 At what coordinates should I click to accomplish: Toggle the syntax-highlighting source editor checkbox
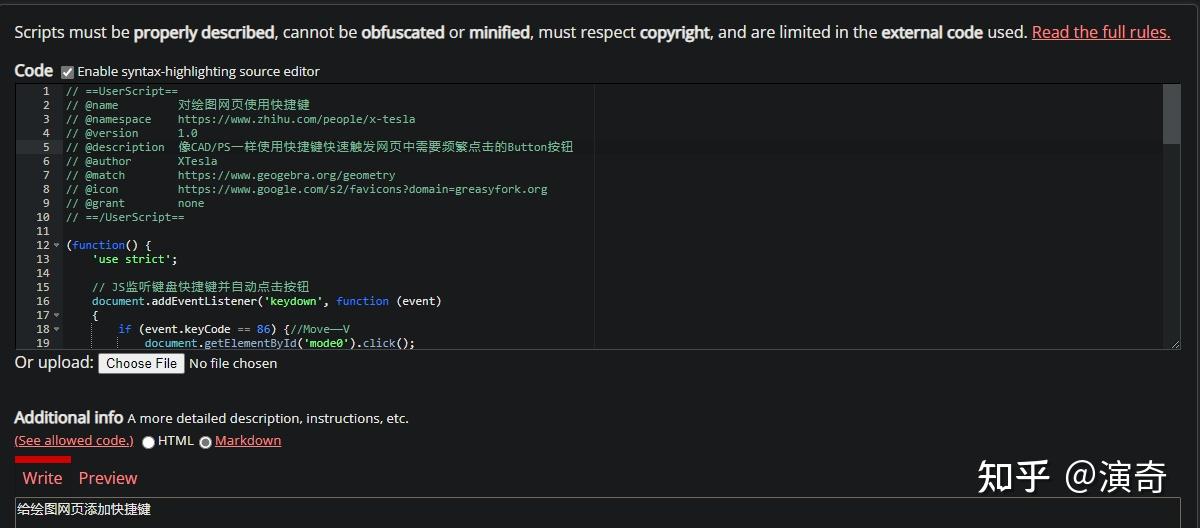(68, 72)
